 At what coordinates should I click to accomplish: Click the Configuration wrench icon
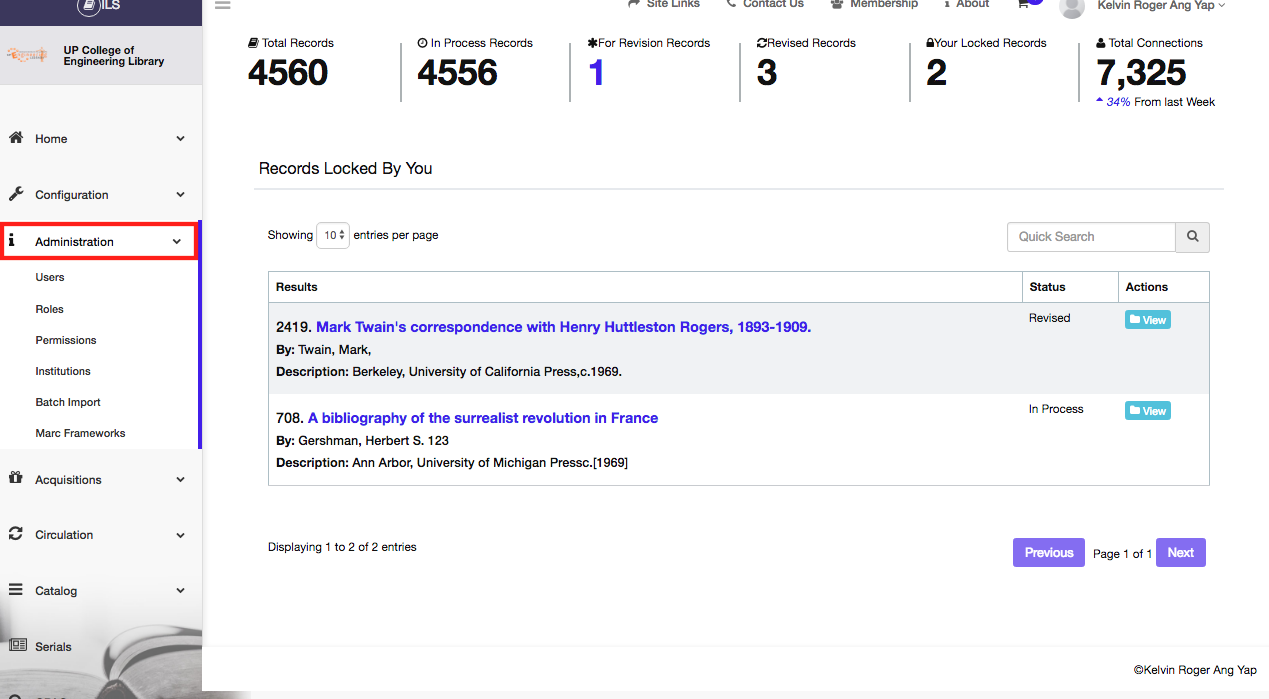click(x=16, y=194)
